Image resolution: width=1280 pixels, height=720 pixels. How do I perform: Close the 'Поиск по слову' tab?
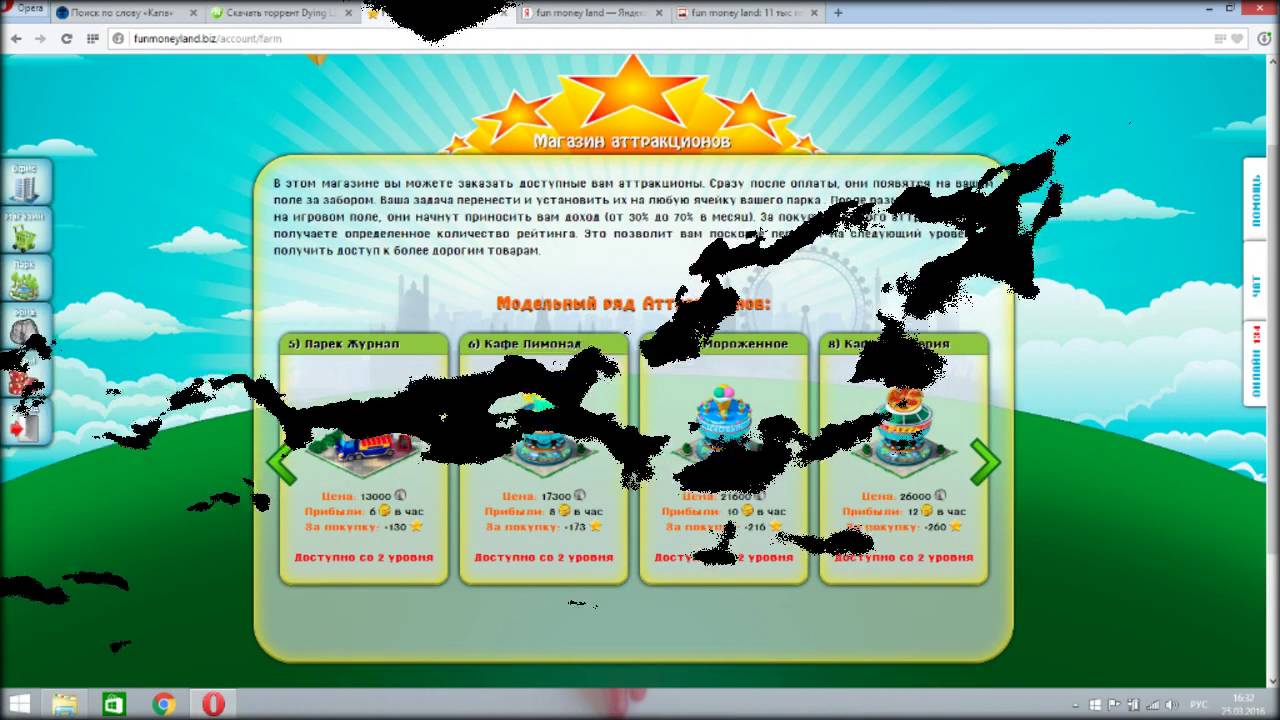[x=191, y=13]
